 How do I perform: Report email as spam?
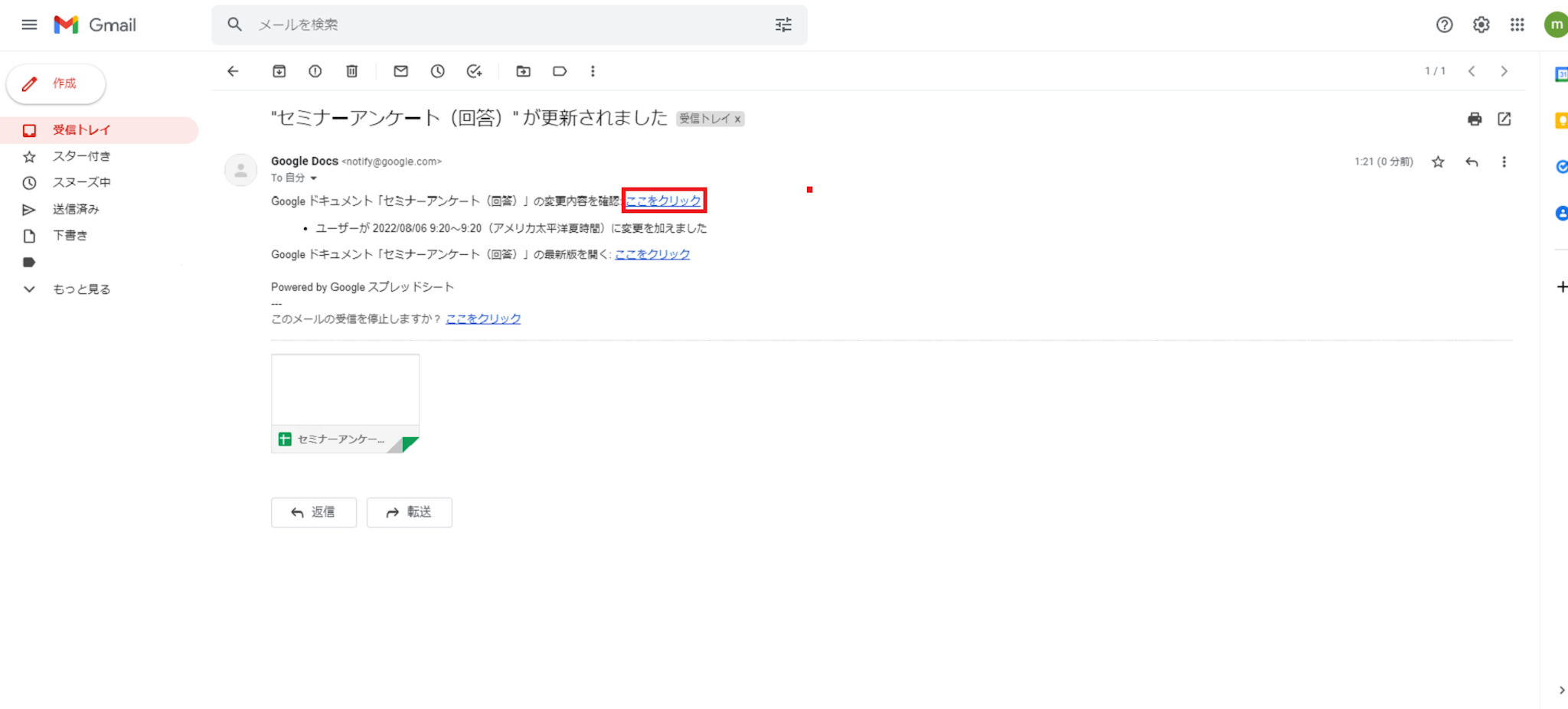(x=315, y=71)
